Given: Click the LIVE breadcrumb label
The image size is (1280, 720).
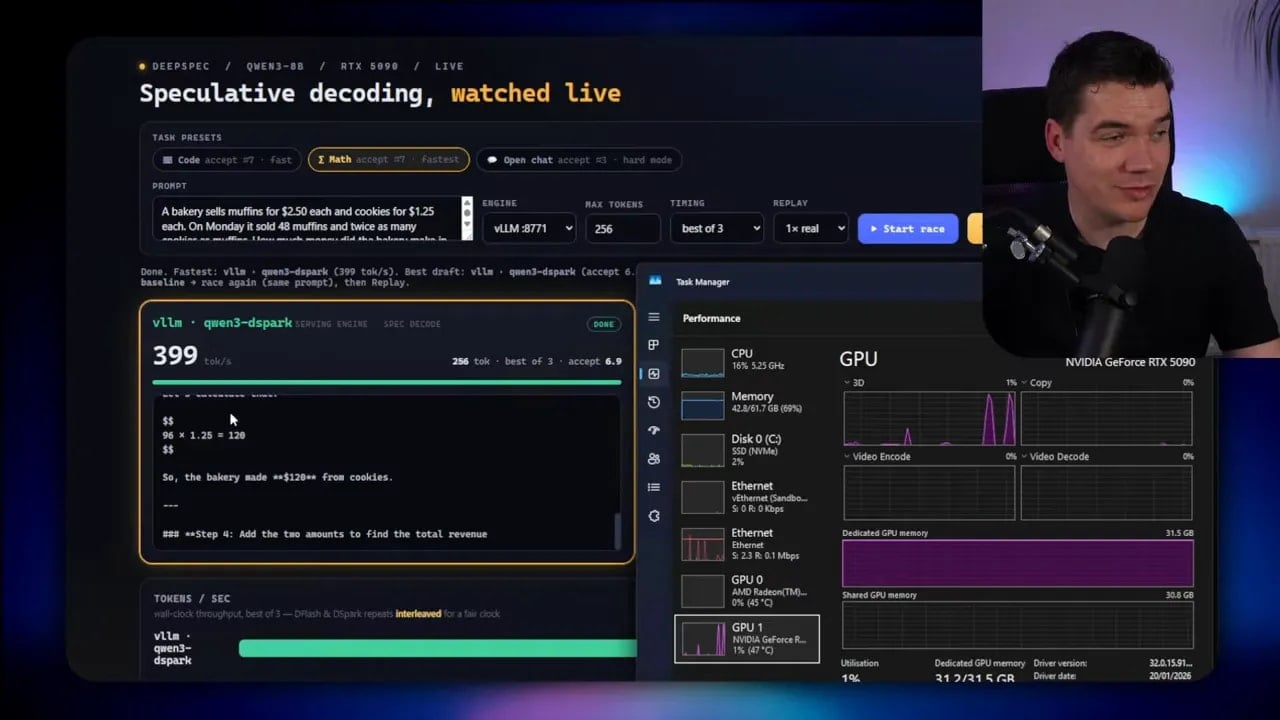Looking at the screenshot, I should (x=449, y=66).
